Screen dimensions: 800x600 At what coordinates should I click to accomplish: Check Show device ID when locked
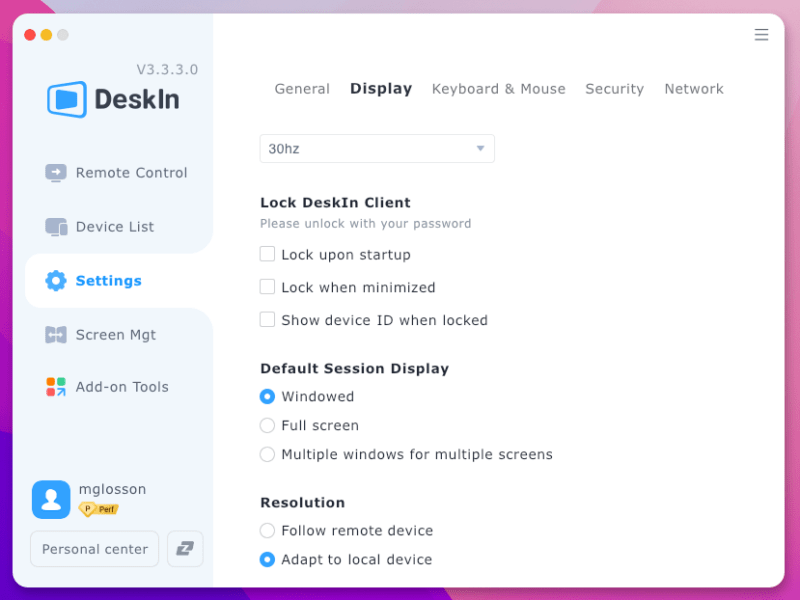(x=267, y=320)
